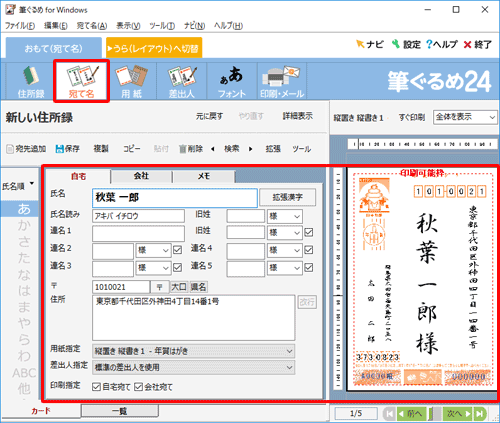This screenshot has height=423, width=500.
Task: Click the 〒 postal code lookup button
Action: click(159, 287)
